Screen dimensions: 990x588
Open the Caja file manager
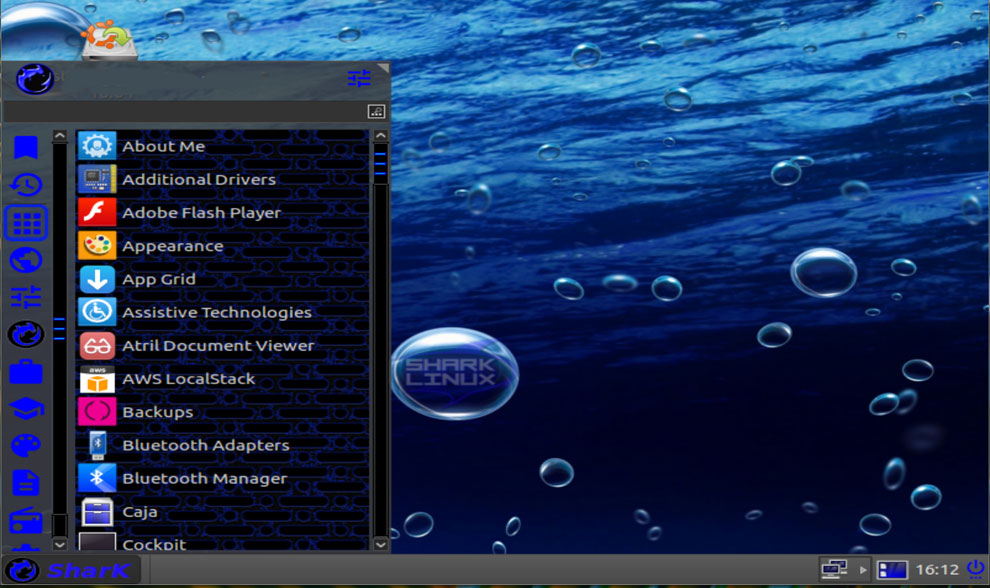tap(222, 512)
